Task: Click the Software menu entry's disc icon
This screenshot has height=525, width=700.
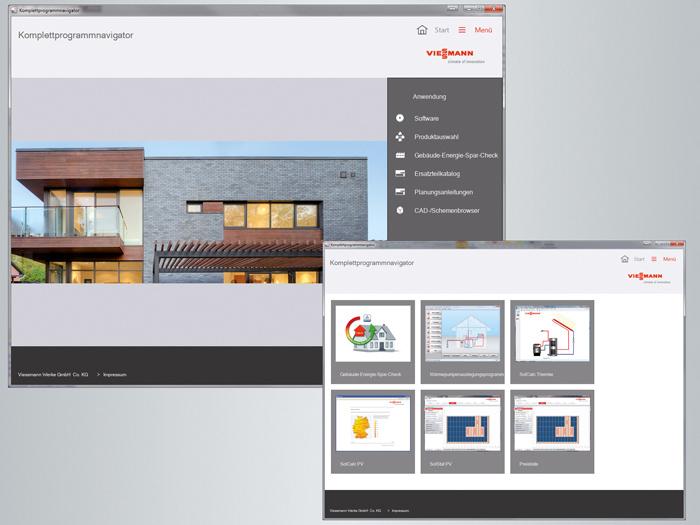Action: [400, 118]
